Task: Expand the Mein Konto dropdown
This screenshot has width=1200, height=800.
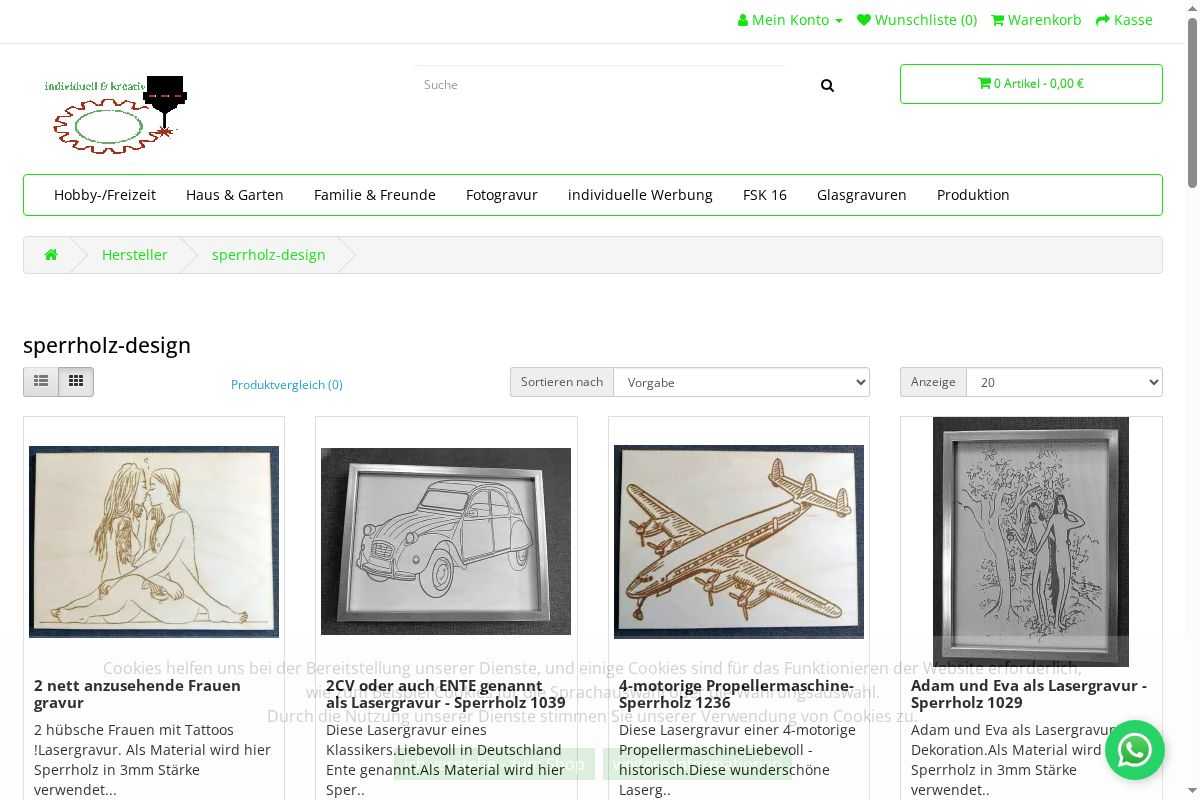Action: pos(790,20)
